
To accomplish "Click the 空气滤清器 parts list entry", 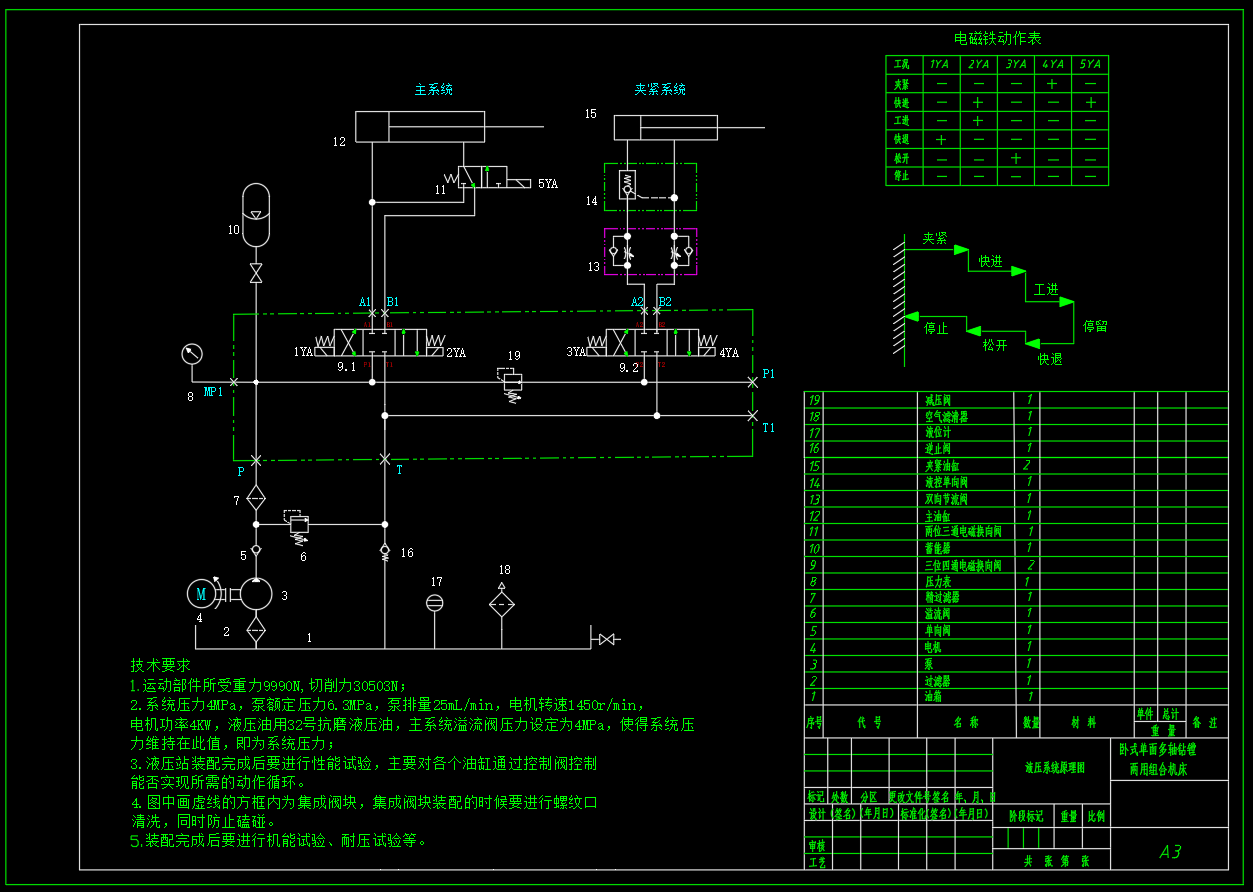I will pos(946,417).
